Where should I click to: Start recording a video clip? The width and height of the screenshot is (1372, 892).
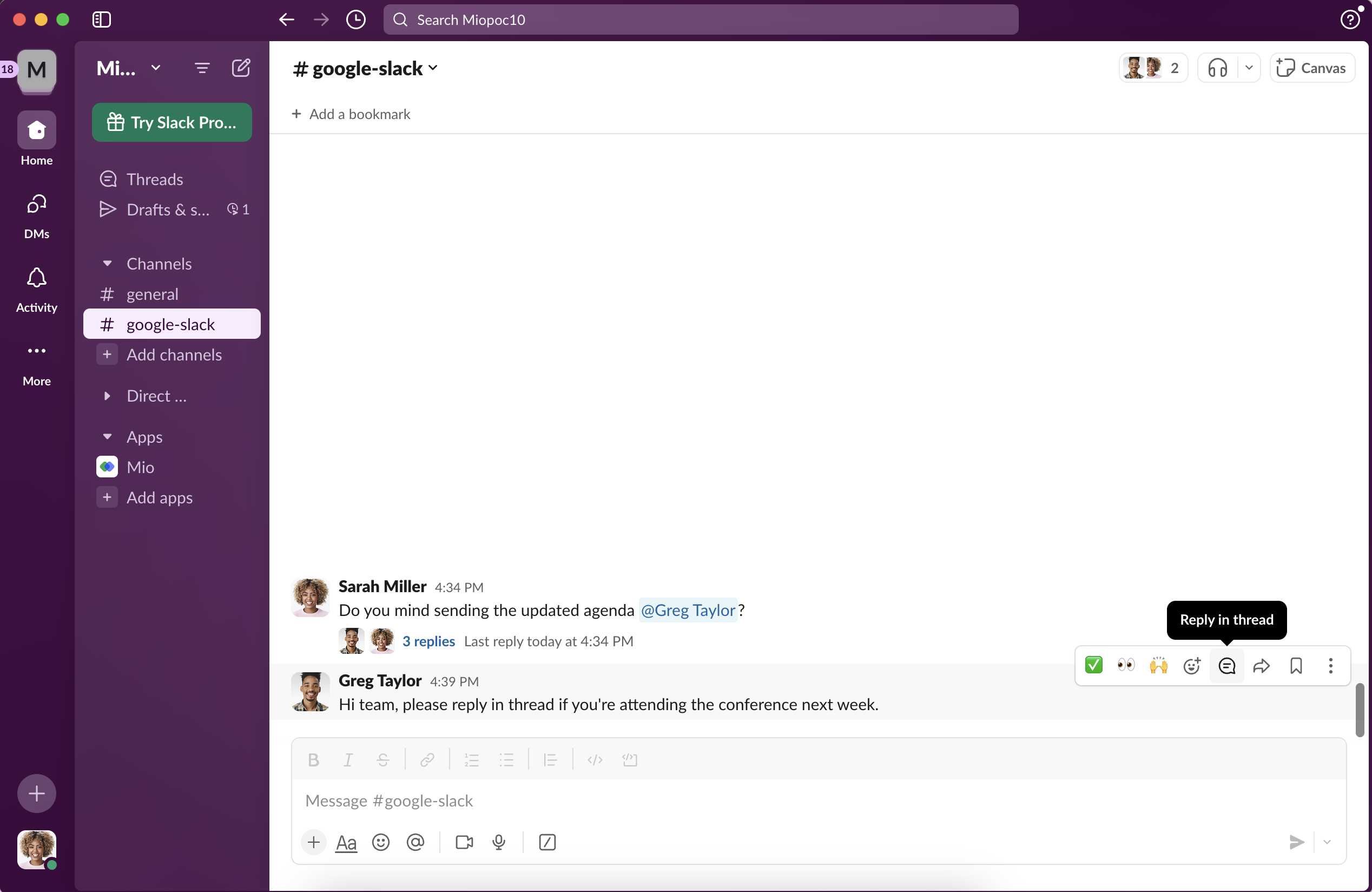464,842
